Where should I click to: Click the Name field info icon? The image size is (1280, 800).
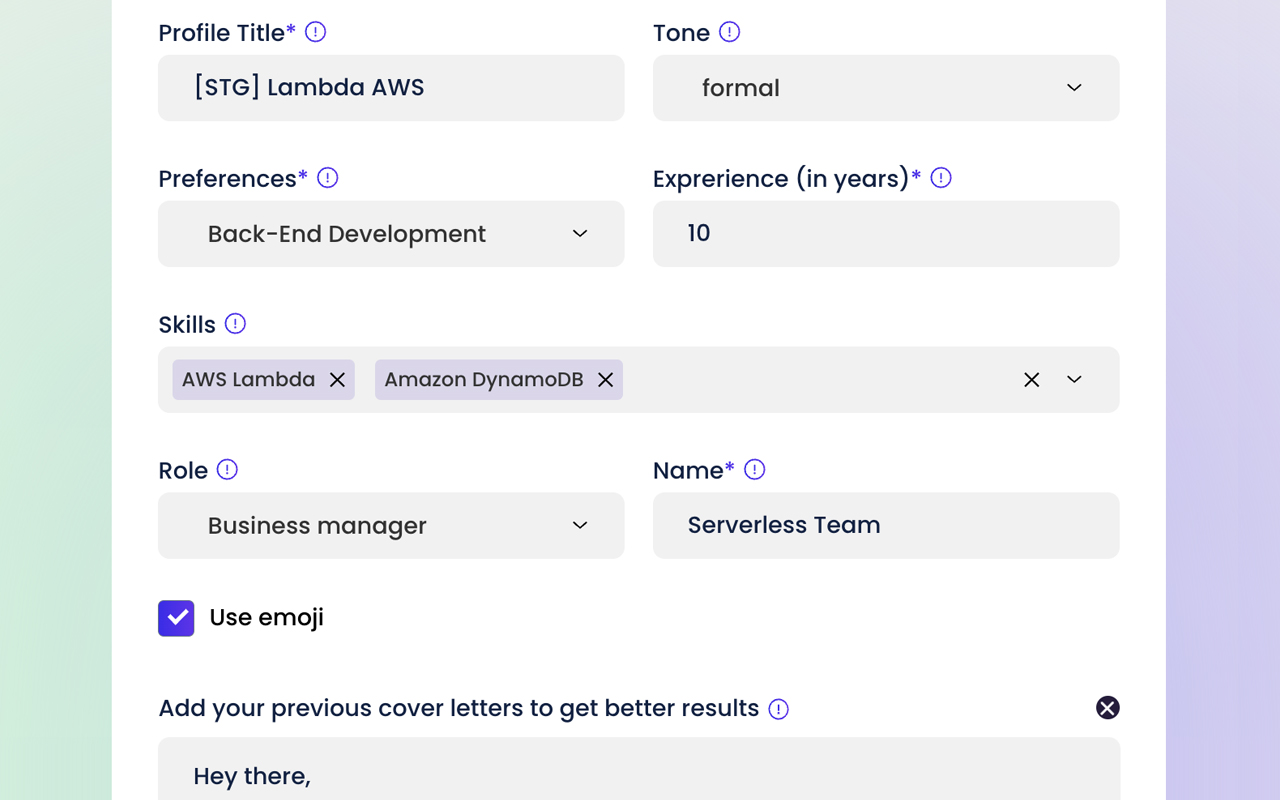coord(755,470)
